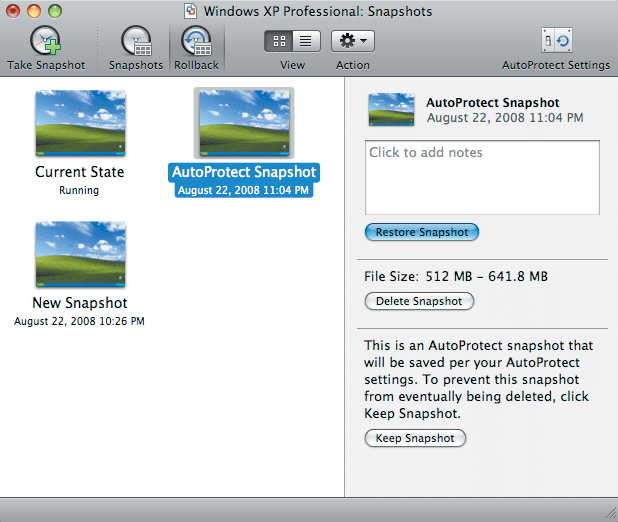Click the window resize grip corner

tap(611, 513)
